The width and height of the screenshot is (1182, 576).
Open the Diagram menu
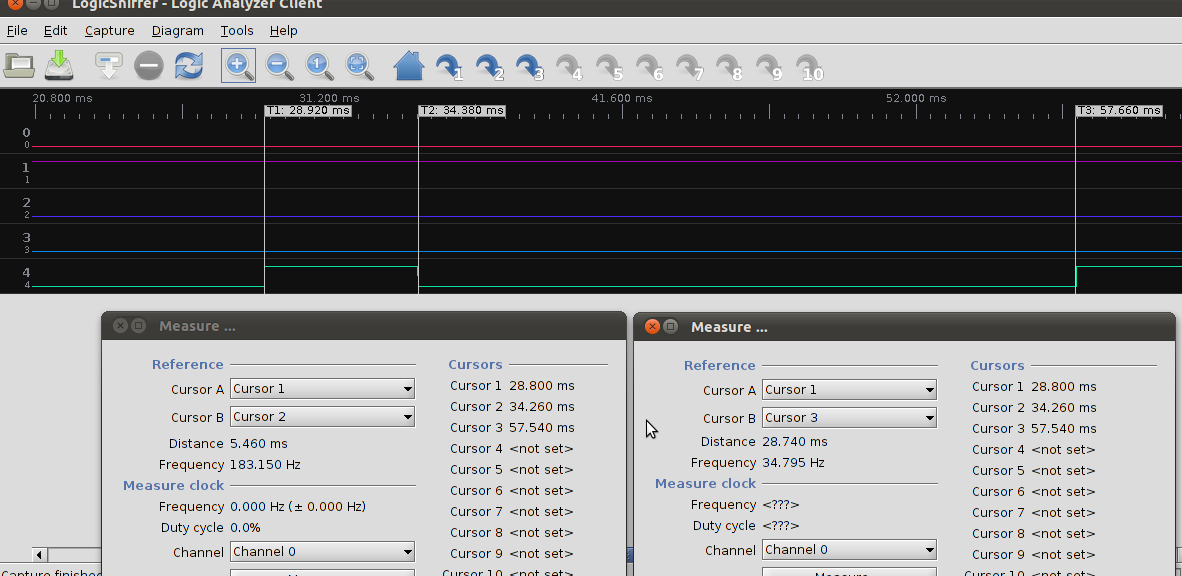pos(177,30)
